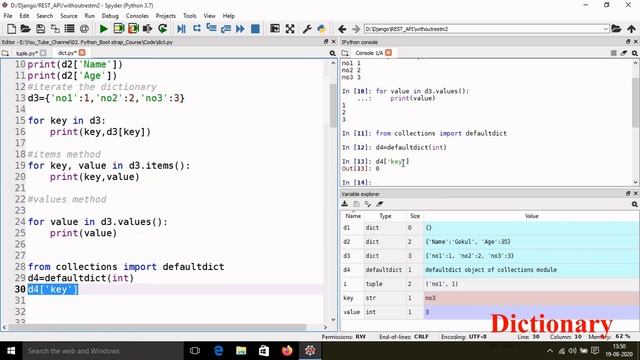
Task: Open the Search menu
Action: pyautogui.click(x=44, y=16)
